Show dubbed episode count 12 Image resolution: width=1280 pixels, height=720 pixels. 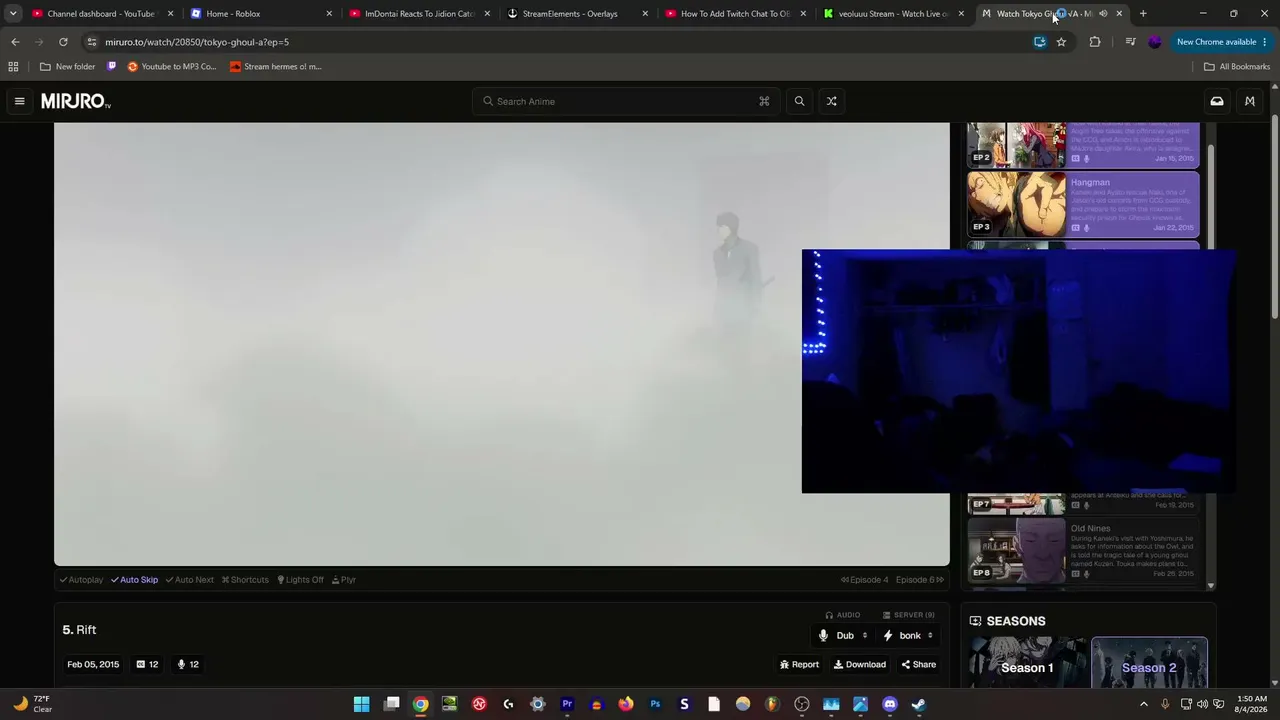(188, 664)
